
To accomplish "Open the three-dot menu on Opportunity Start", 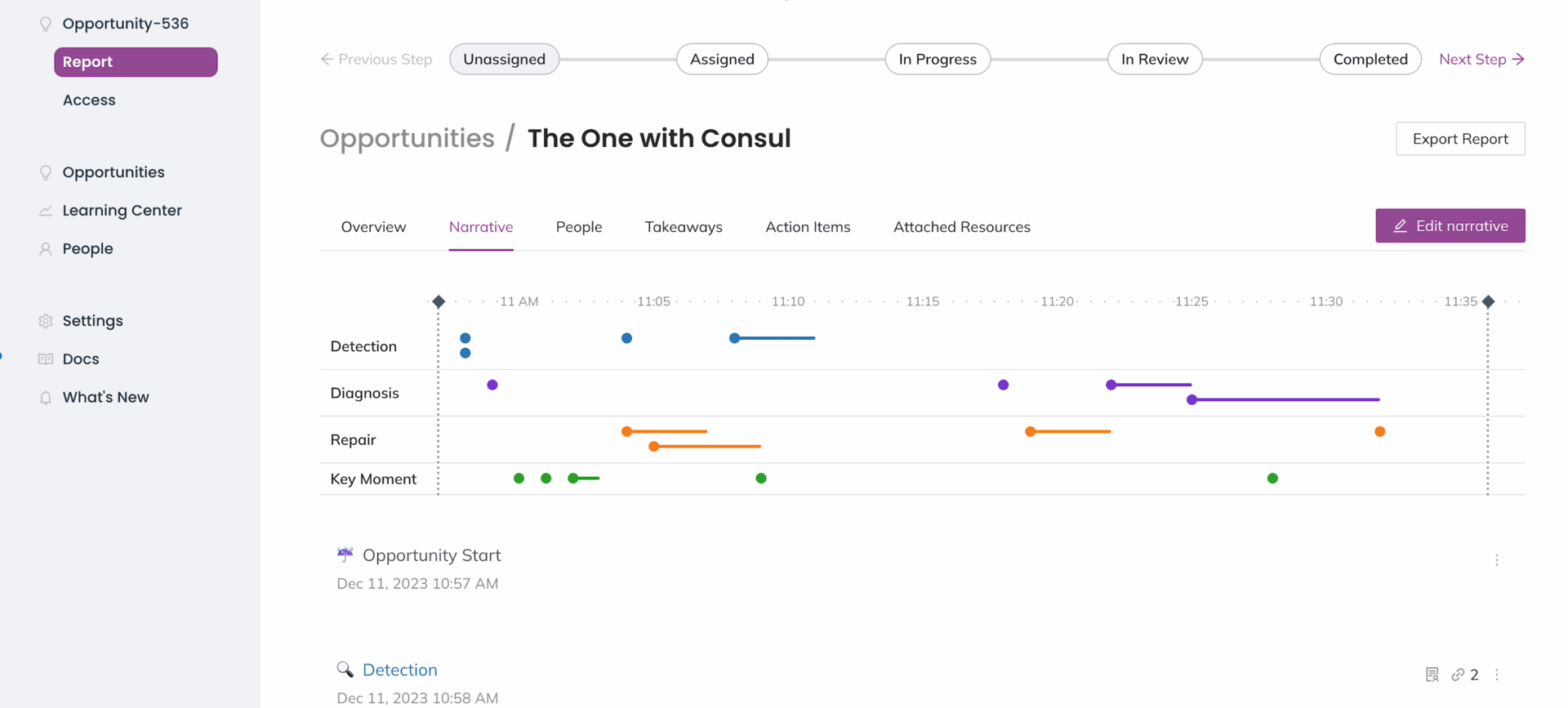I will [1497, 560].
